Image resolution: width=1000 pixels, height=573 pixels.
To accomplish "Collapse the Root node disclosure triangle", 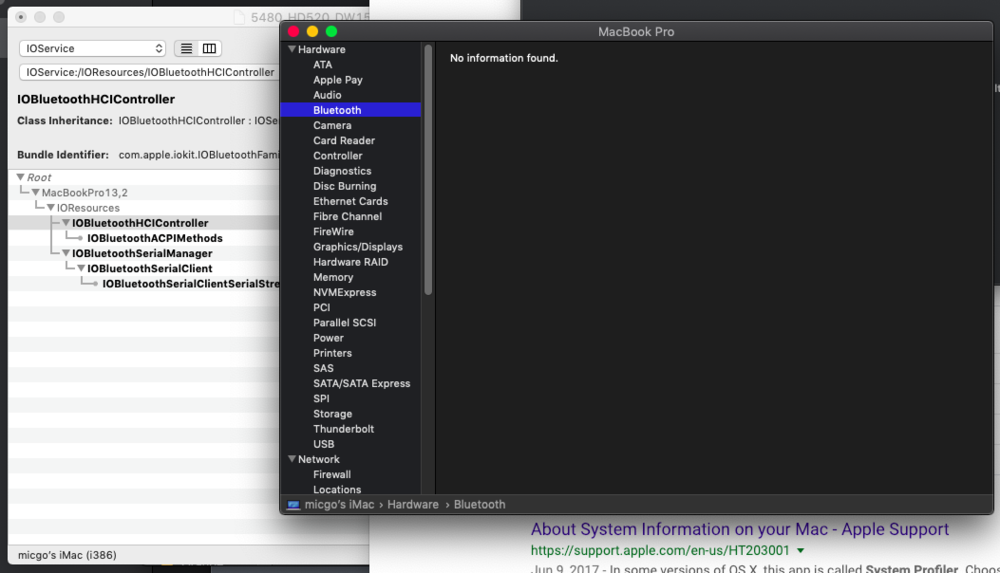I will [20, 178].
